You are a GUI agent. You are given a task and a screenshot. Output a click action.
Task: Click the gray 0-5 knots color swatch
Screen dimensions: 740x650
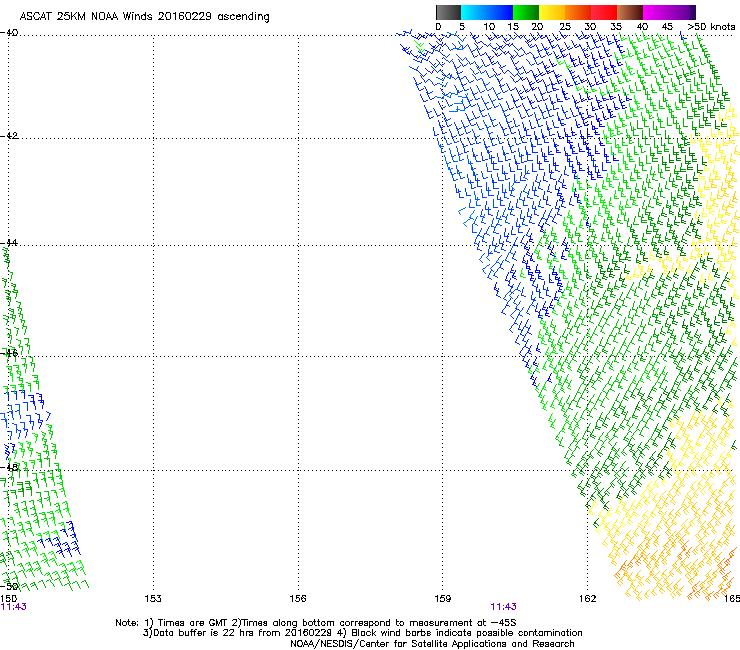click(448, 12)
